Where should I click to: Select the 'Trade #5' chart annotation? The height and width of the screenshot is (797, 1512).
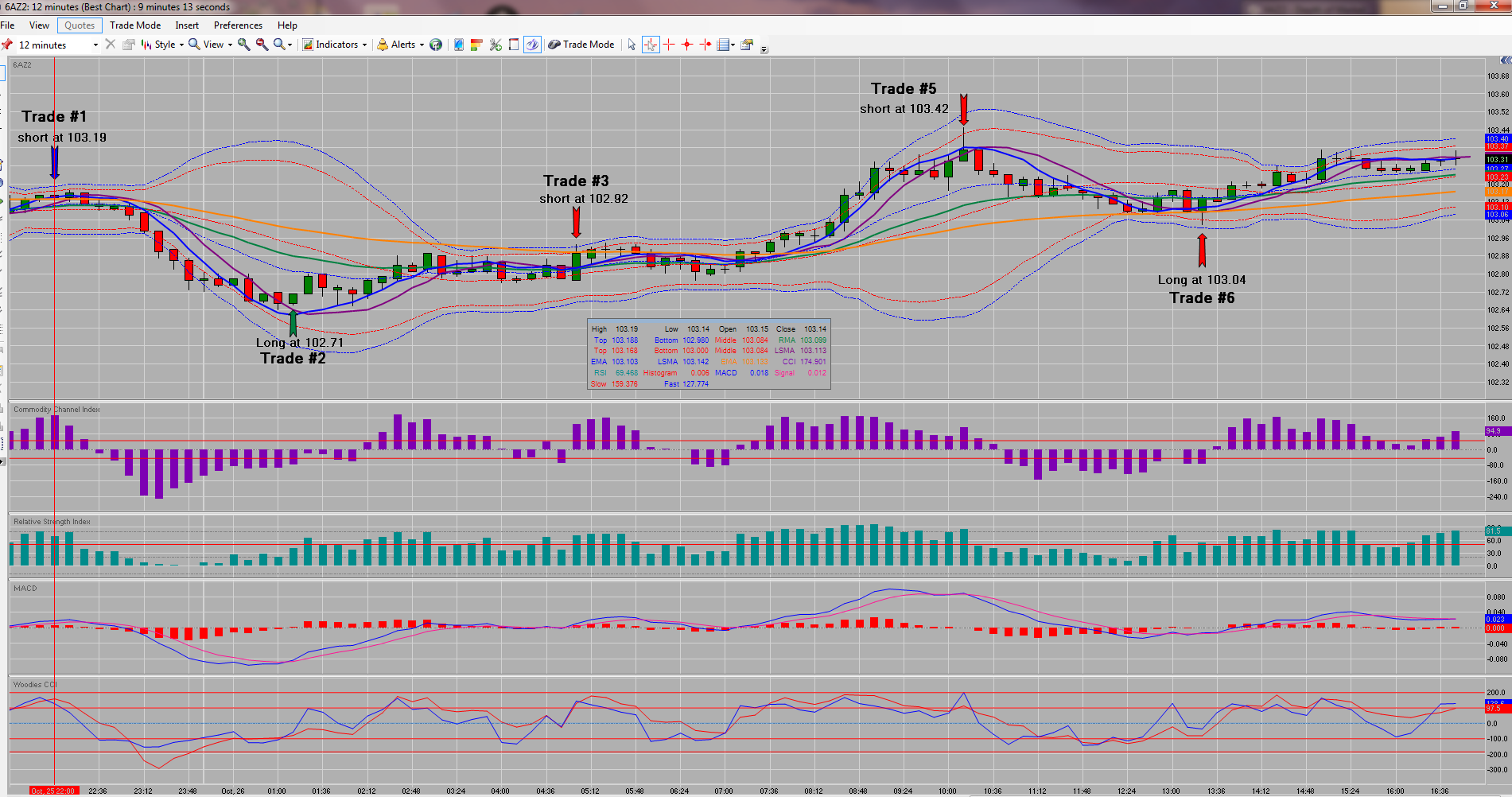904,89
